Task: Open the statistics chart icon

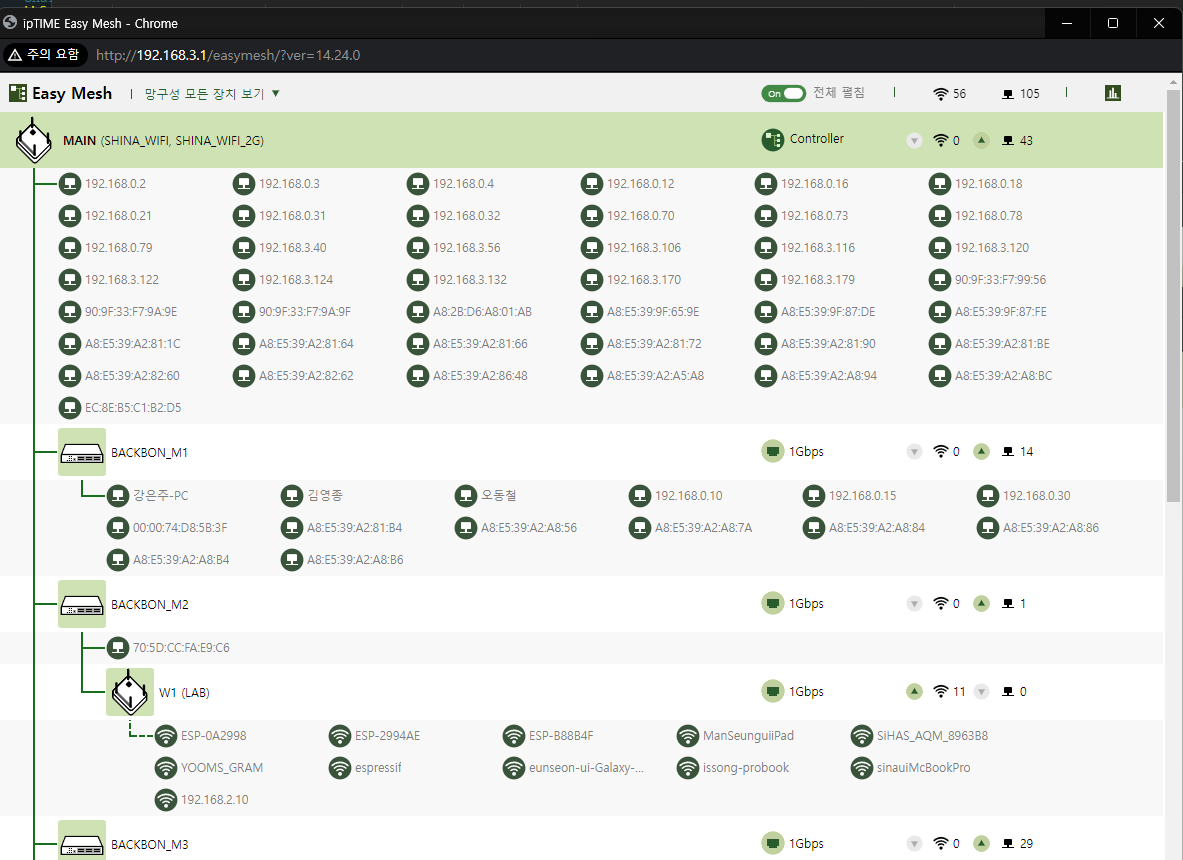Action: (1112, 93)
